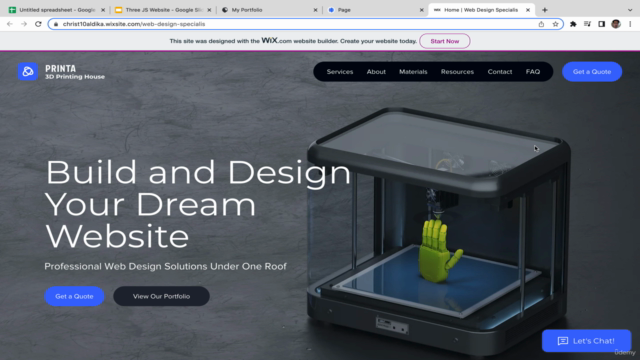Go forward with the browser forward arrow

click(x=24, y=24)
